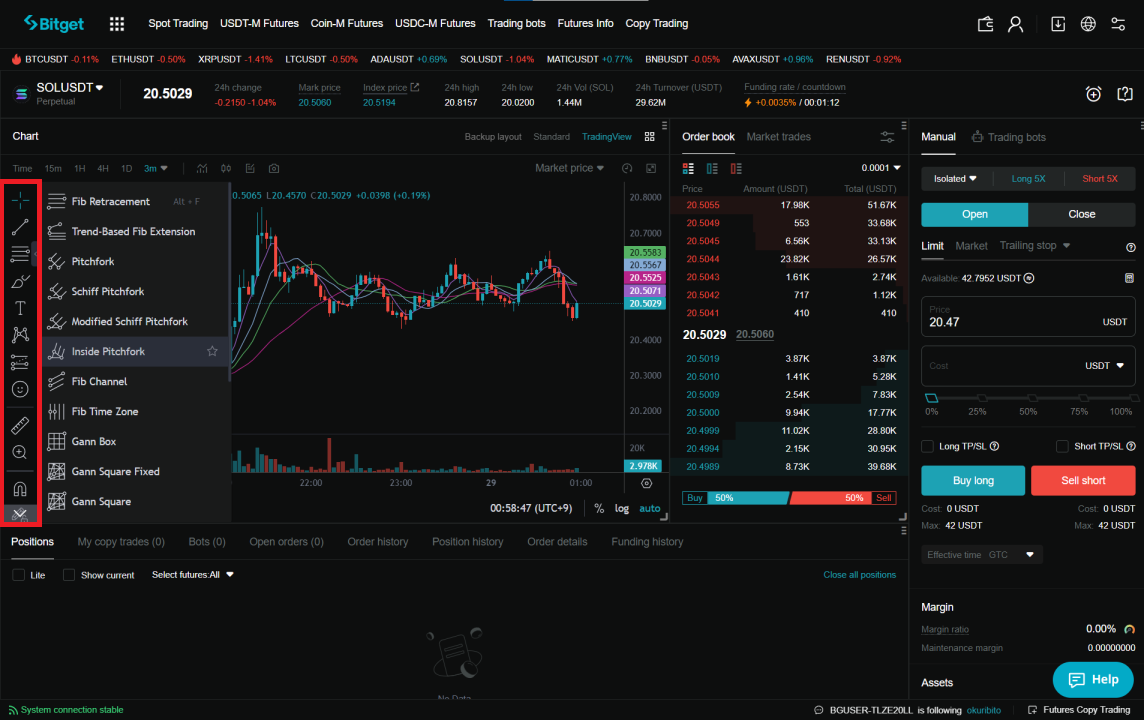Show buy orders only in order book
This screenshot has width=1144, height=720.
tap(712, 169)
